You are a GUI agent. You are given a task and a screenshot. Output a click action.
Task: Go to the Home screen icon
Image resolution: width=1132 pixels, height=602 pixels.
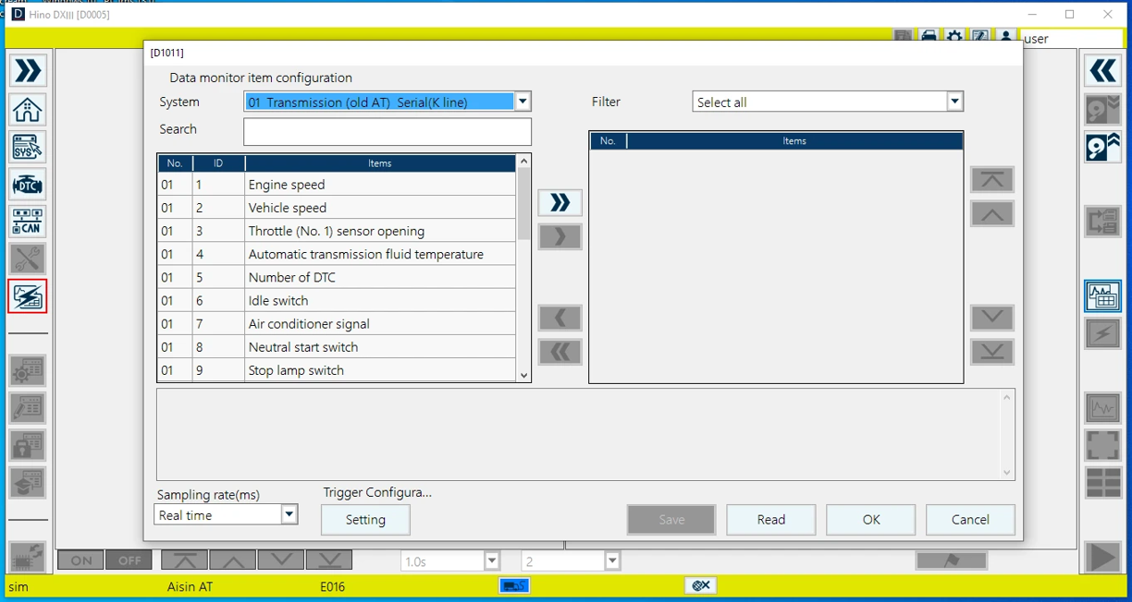click(x=27, y=108)
